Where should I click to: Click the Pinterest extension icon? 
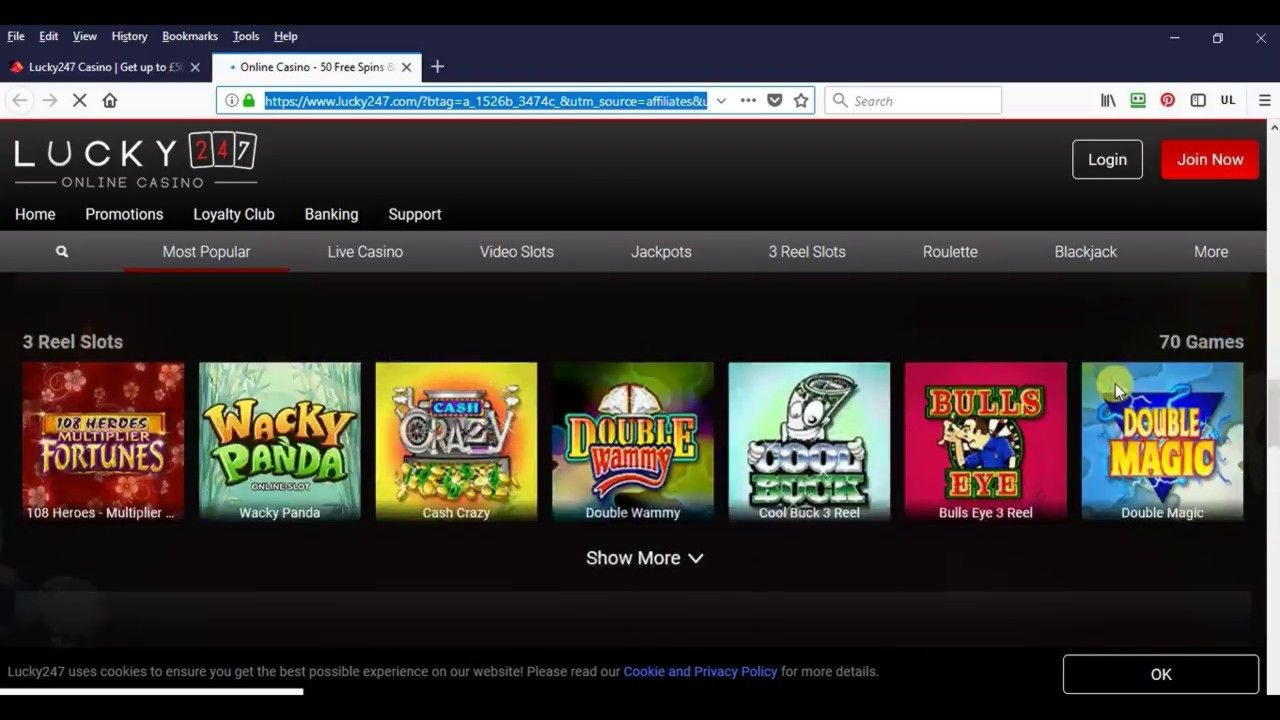point(1167,100)
